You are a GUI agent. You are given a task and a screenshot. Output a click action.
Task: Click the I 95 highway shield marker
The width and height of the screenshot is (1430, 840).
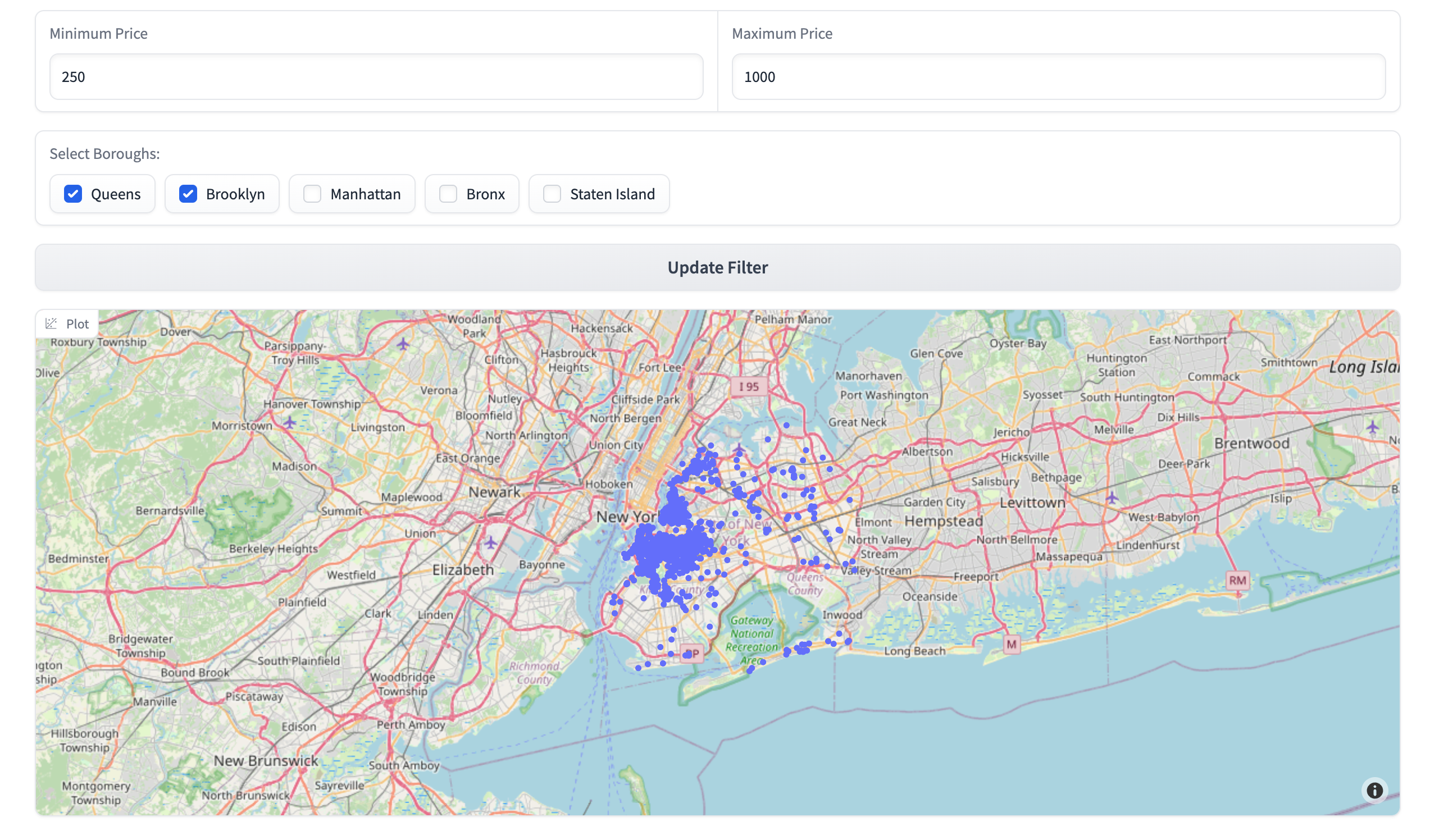pos(749,387)
